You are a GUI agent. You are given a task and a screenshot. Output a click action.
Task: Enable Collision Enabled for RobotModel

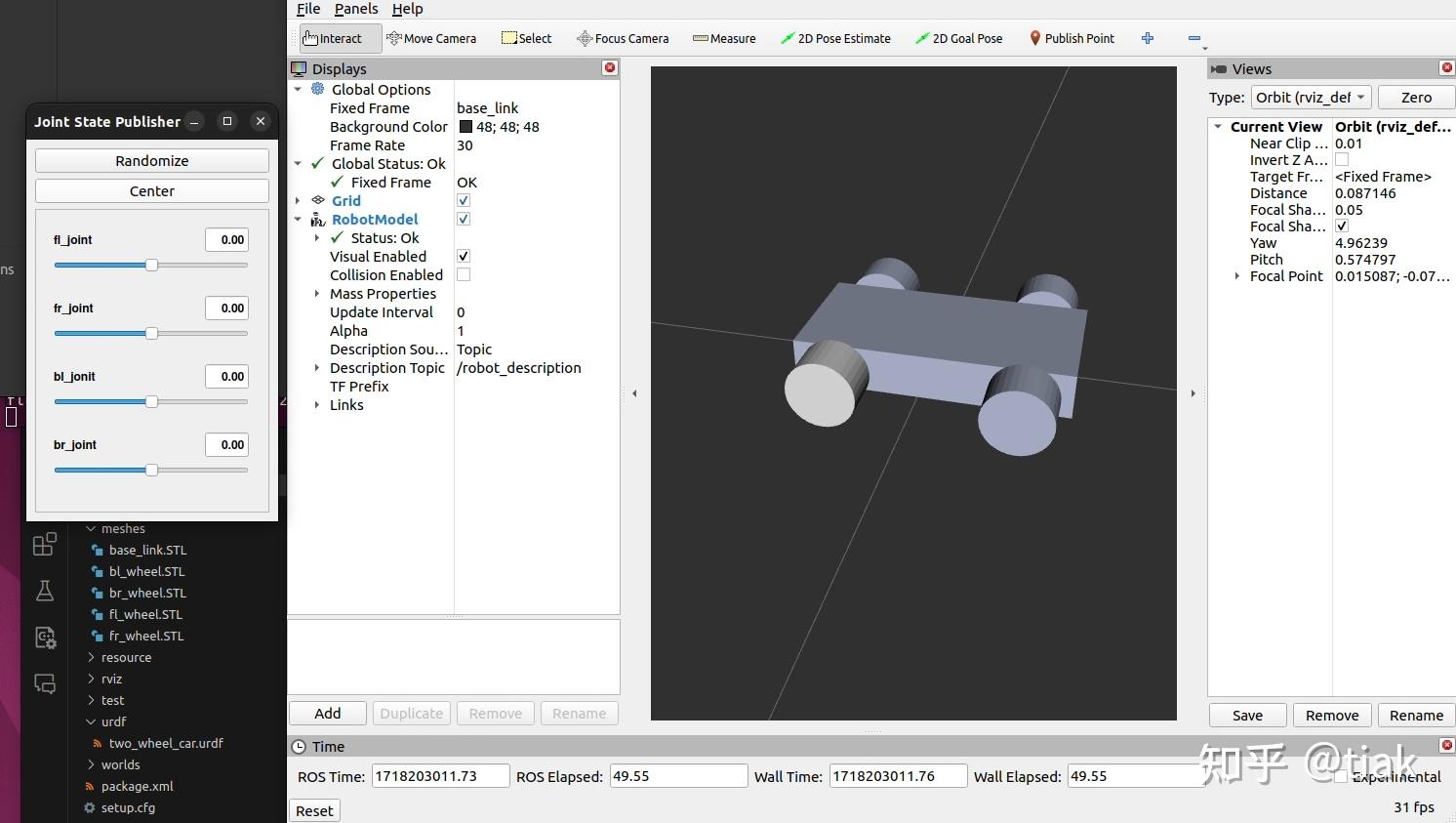click(x=464, y=274)
